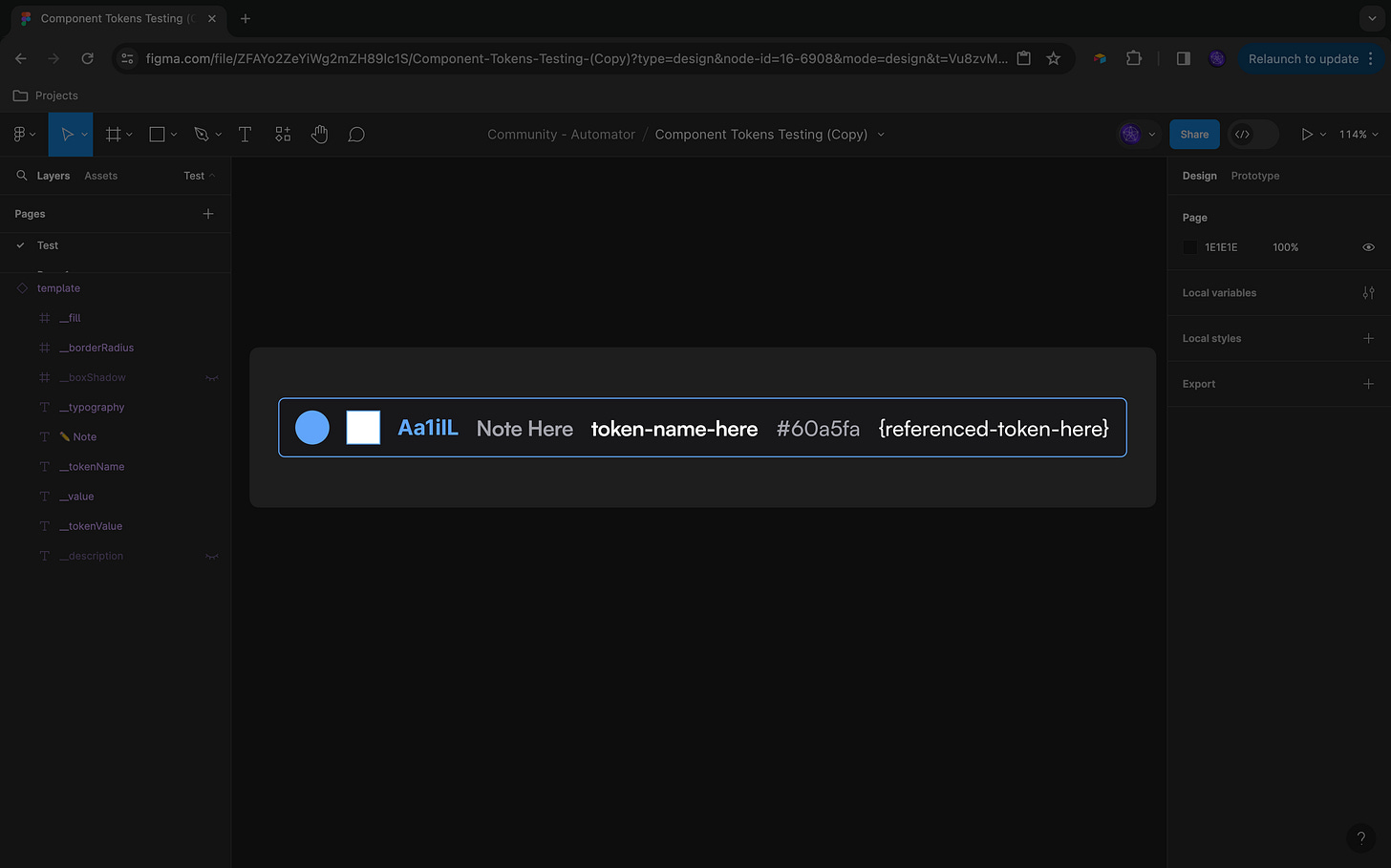The image size is (1391, 868).
Task: Edit the 100% page opacity field
Action: [x=1286, y=247]
